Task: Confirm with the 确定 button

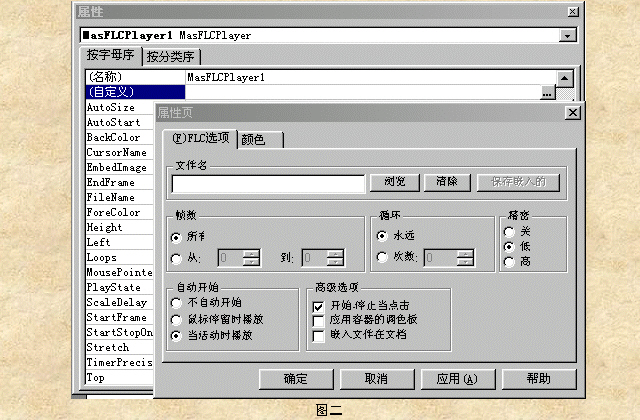Action: [x=295, y=379]
